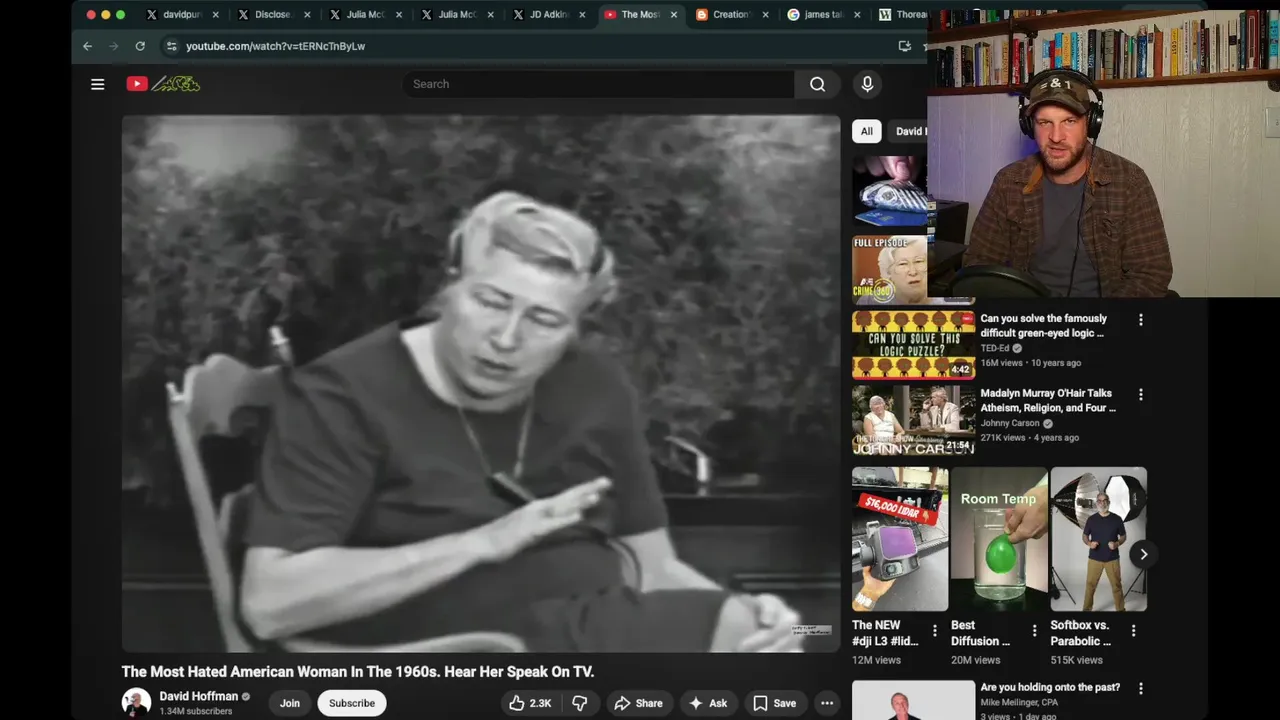Select the 'All' filter chip
The image size is (1280, 720).
pos(866,131)
